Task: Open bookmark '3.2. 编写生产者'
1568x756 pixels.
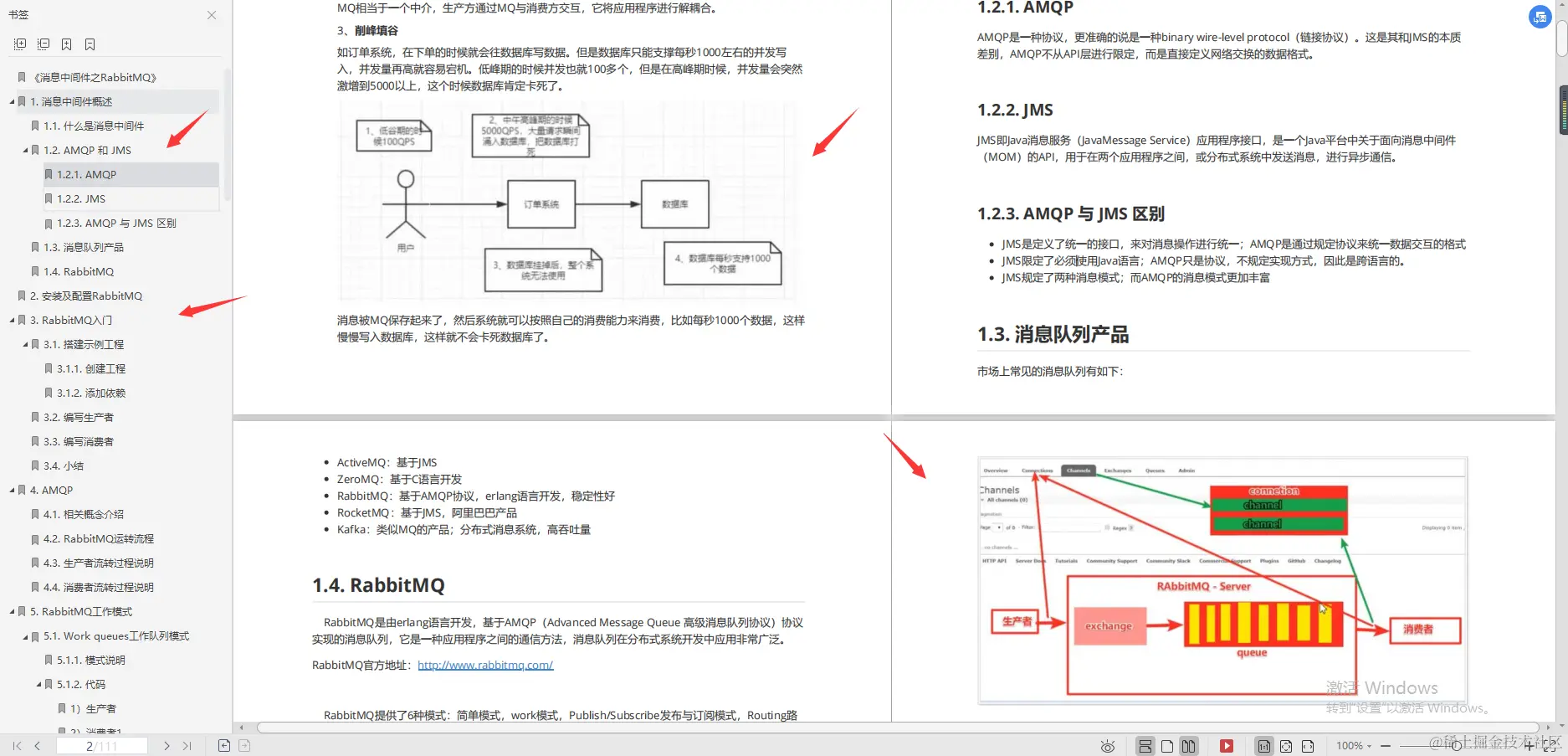Action: (x=79, y=417)
